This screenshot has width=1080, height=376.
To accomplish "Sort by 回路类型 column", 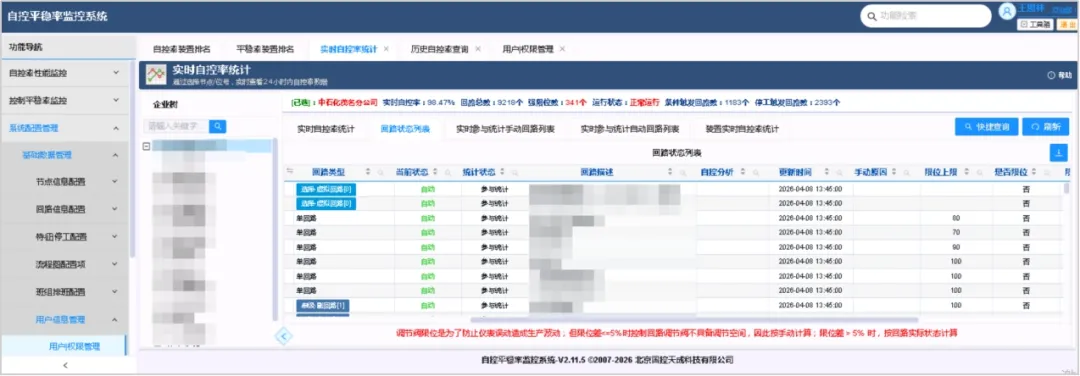I will click(x=368, y=171).
